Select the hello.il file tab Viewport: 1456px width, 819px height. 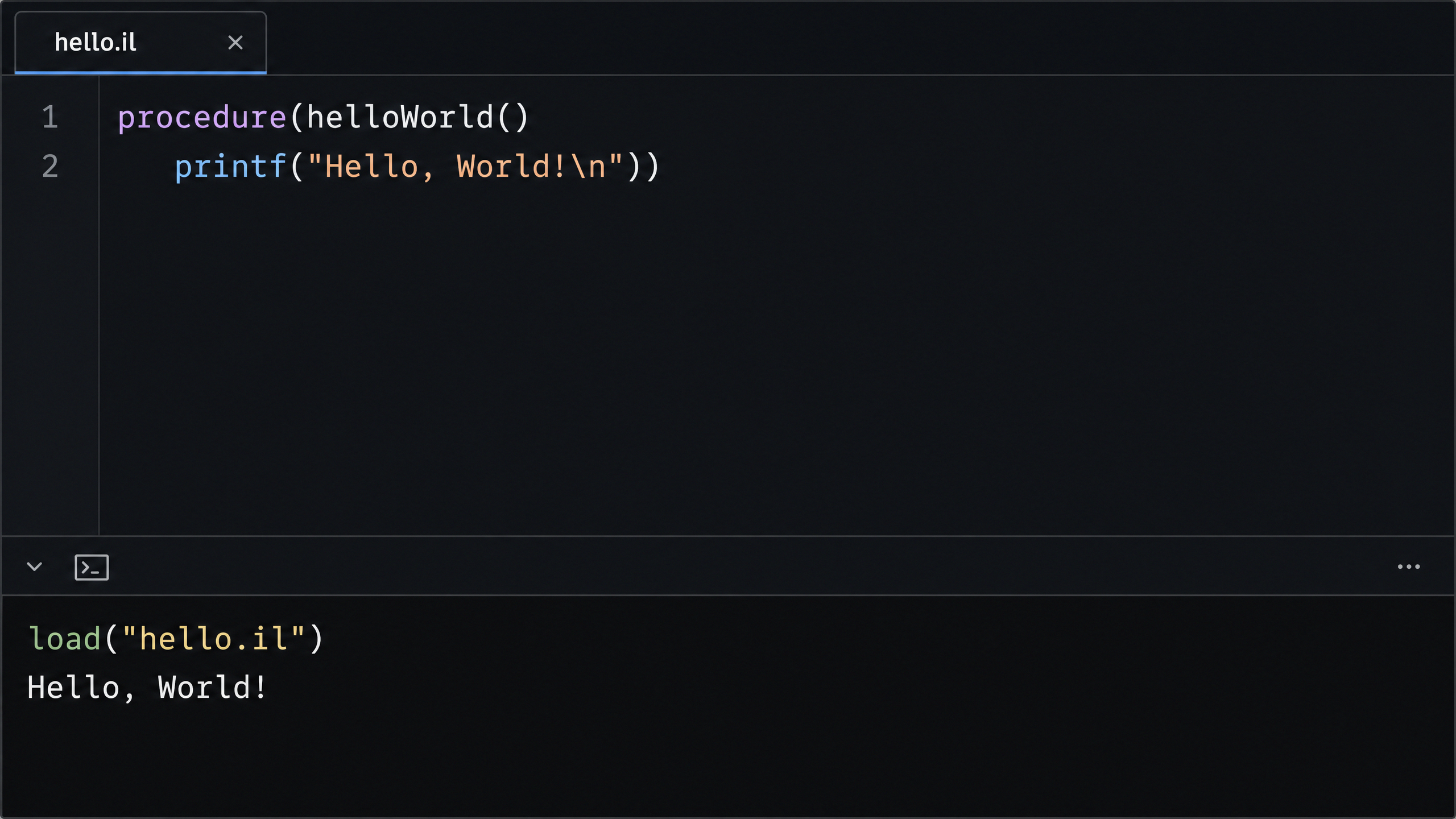click(x=140, y=43)
